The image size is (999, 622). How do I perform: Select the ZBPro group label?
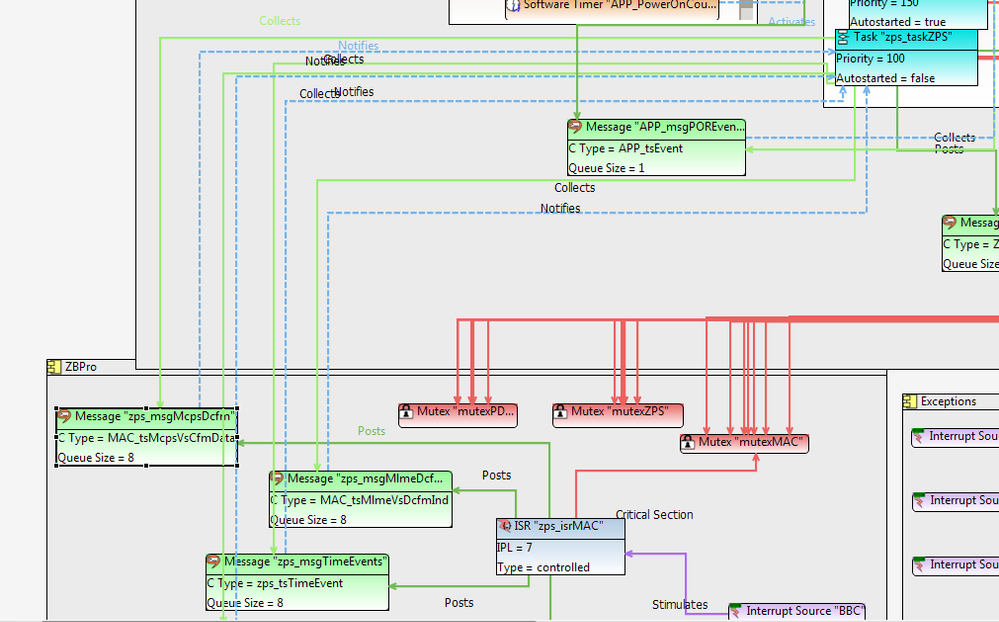tap(81, 366)
